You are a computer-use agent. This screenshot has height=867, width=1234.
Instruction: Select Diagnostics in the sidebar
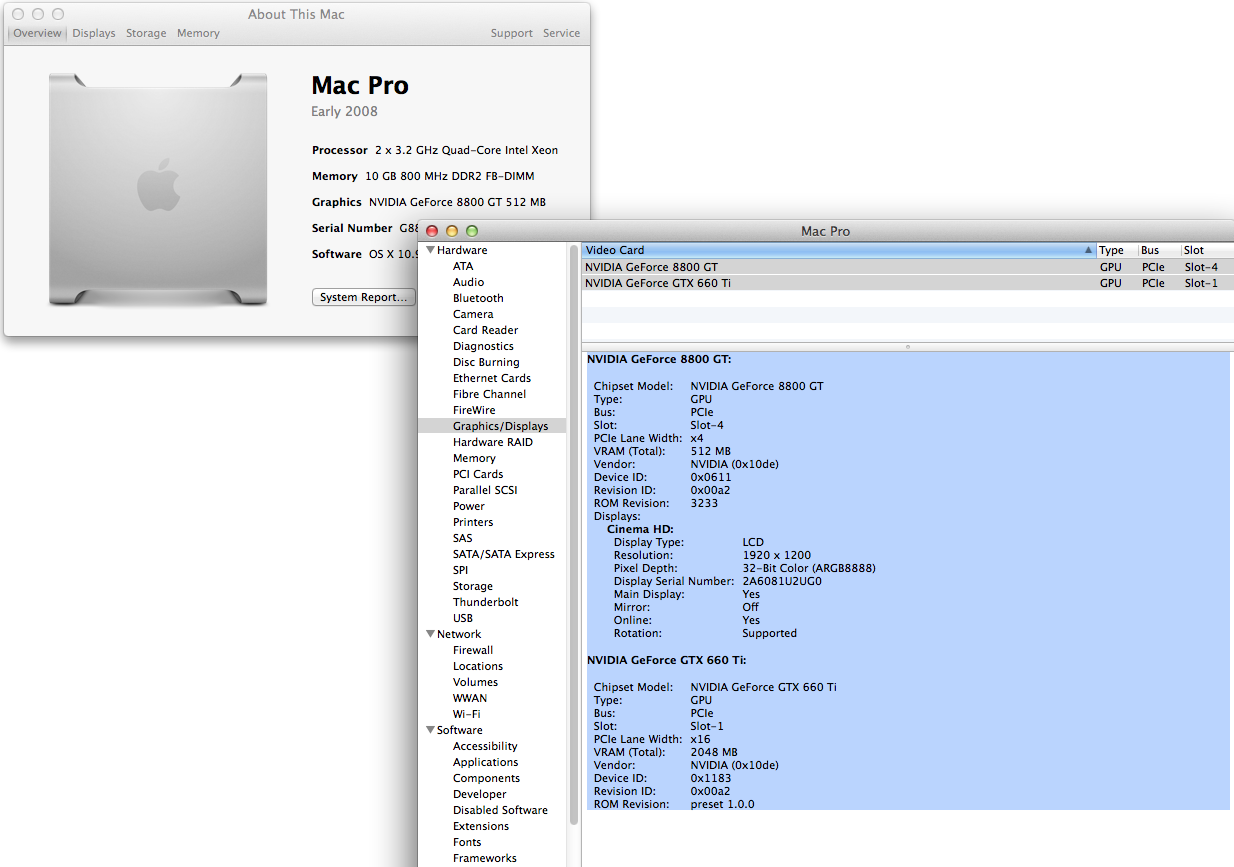point(483,346)
